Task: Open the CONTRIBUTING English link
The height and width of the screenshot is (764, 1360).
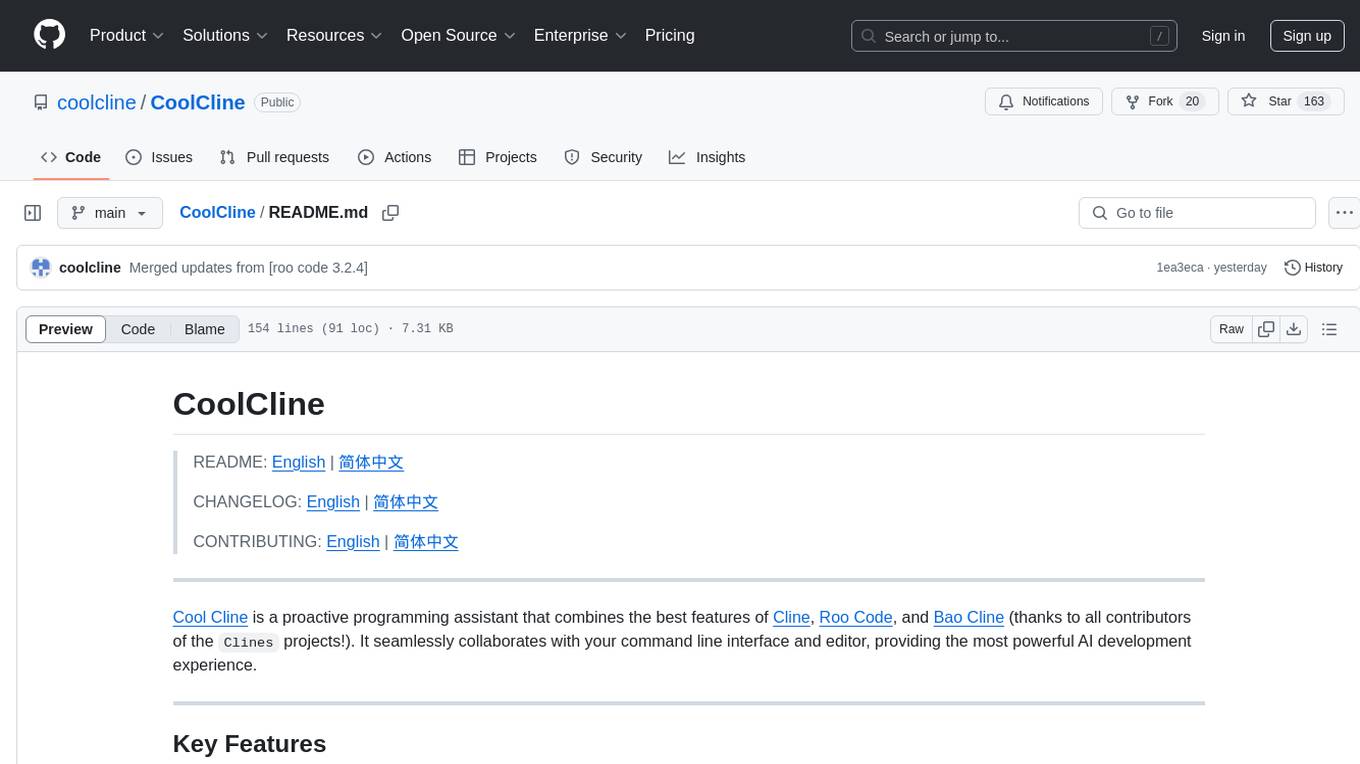Action: click(353, 541)
